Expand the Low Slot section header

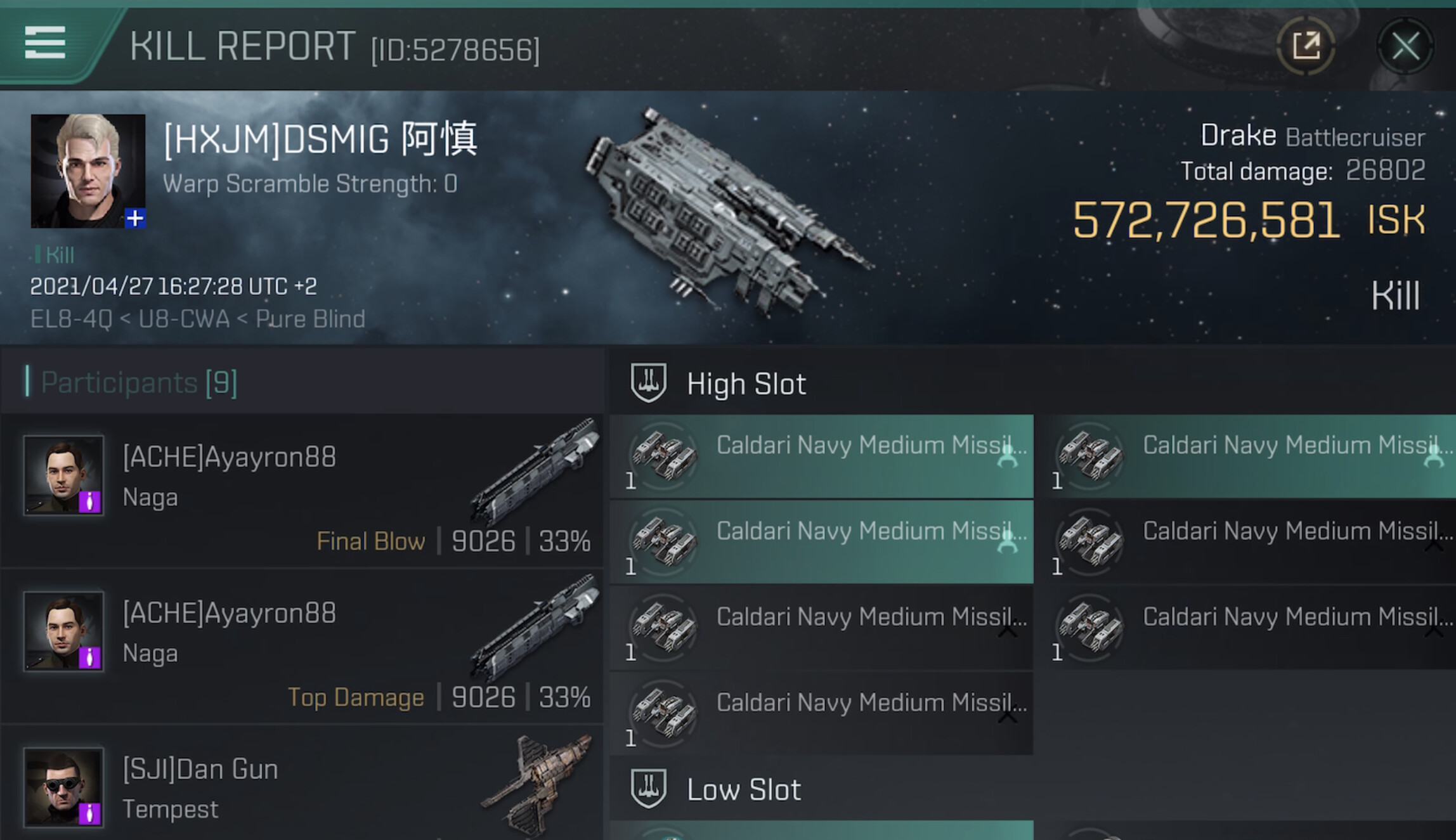click(744, 790)
